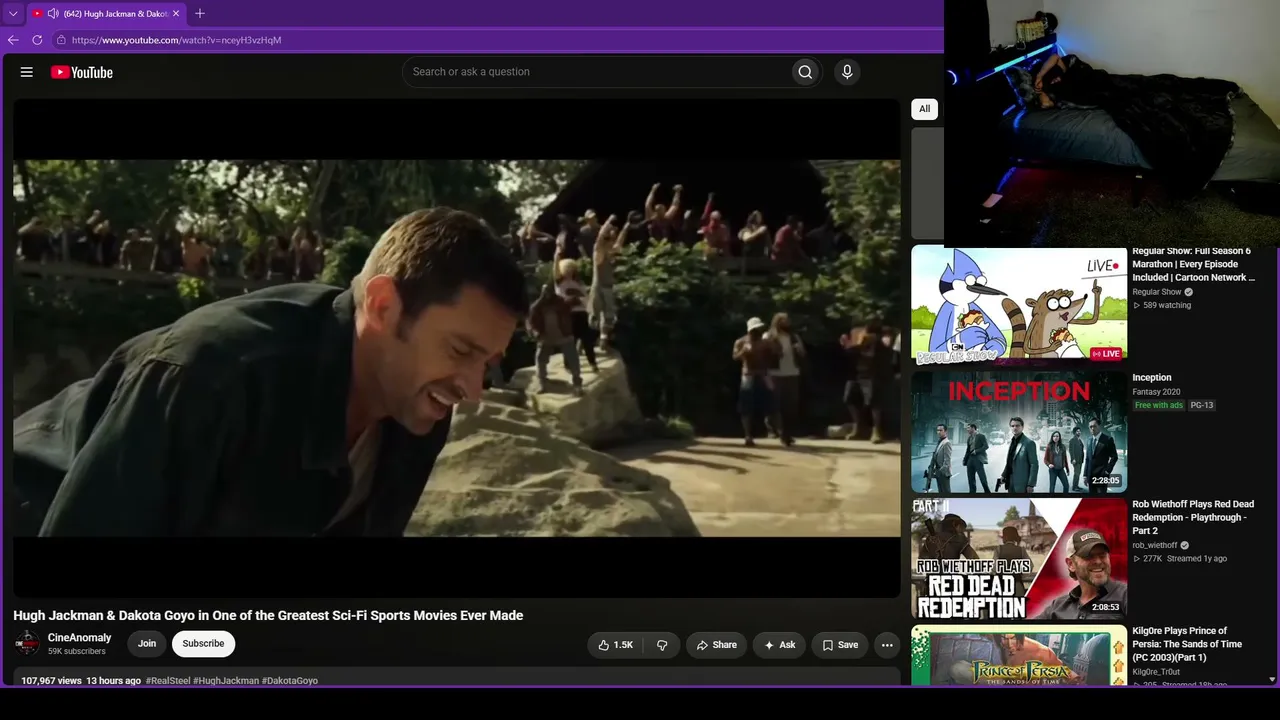
Task: Follow the #DakotaGoyo hashtag
Action: point(290,681)
